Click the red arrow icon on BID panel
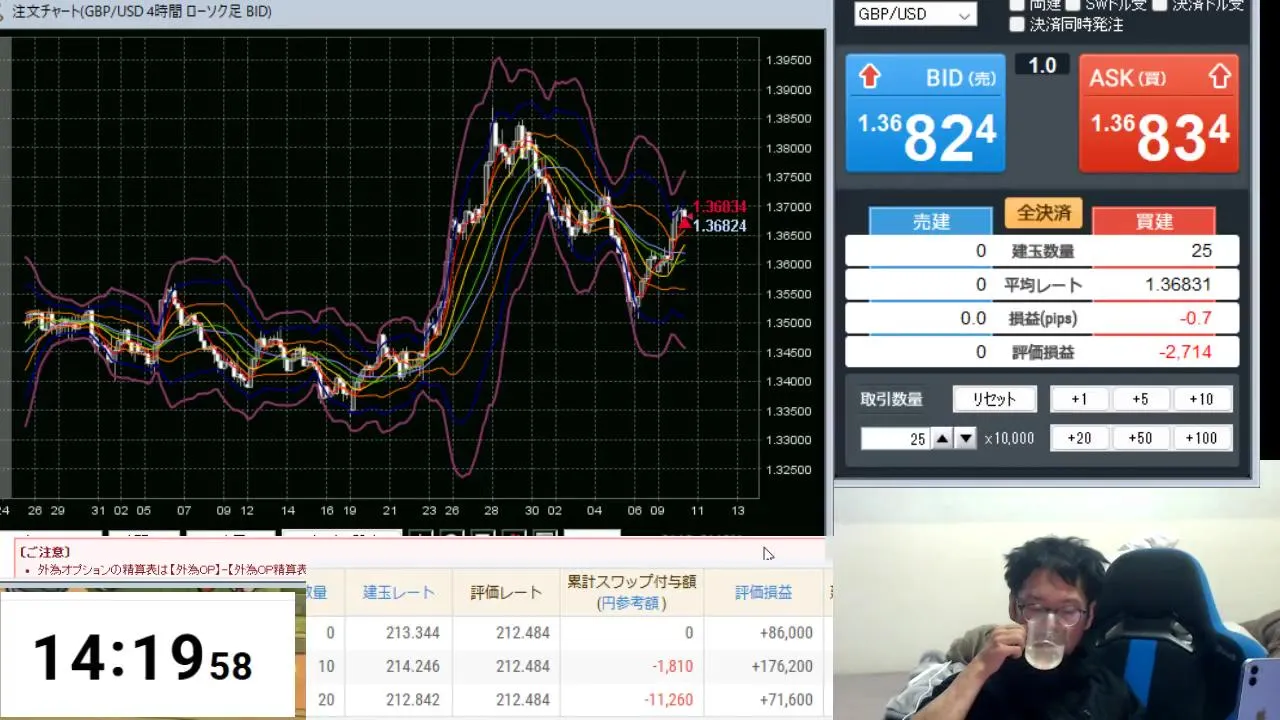 [x=870, y=77]
